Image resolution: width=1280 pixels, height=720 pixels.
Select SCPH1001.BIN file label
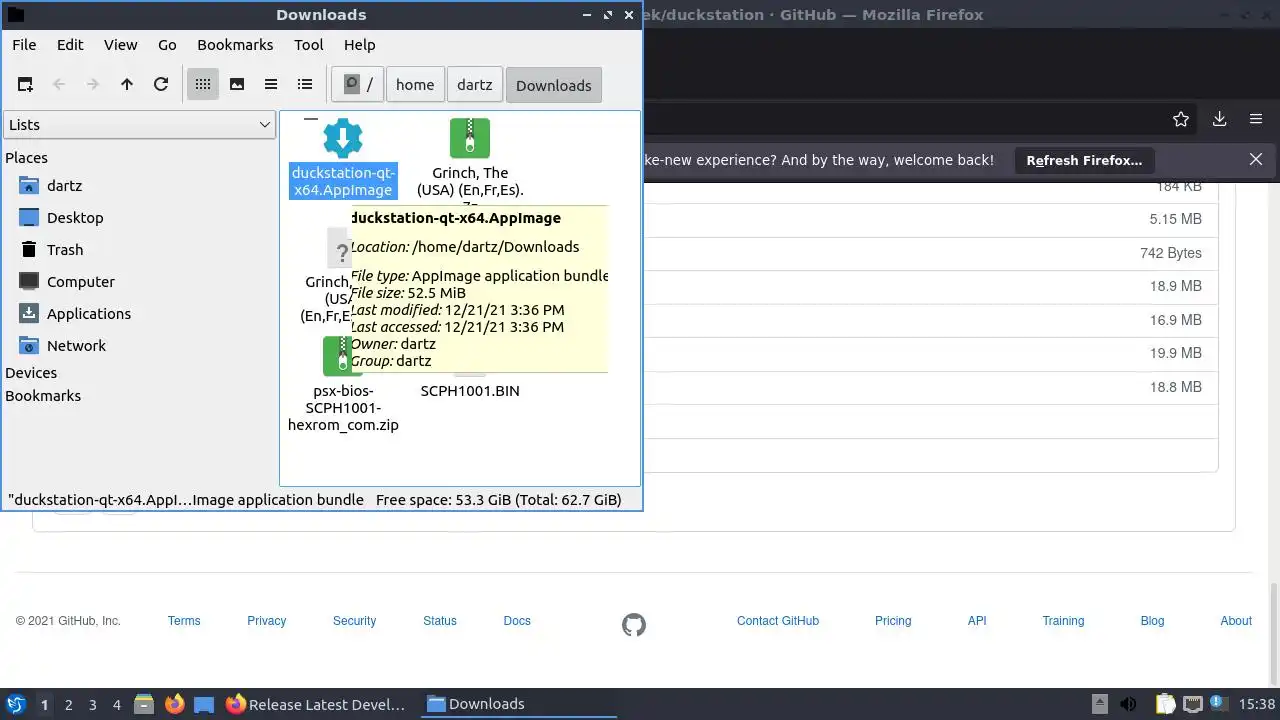(470, 391)
